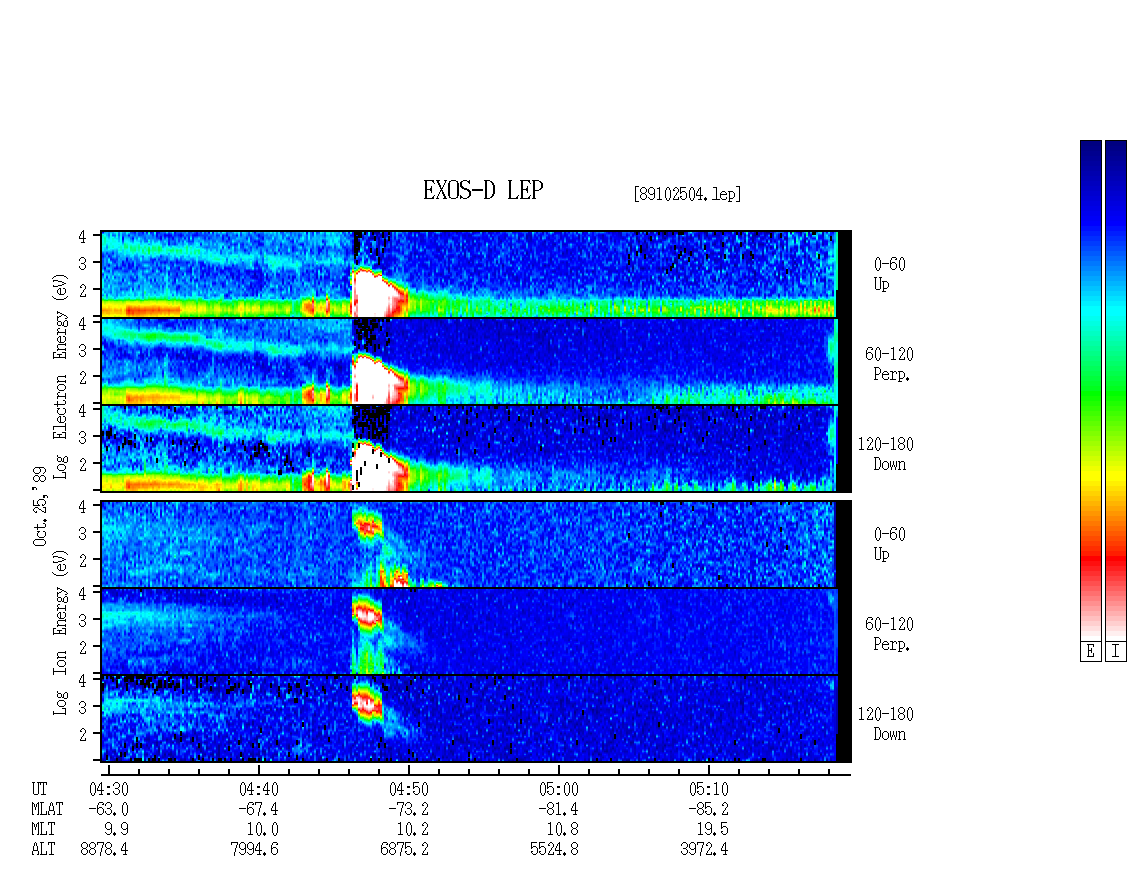This screenshot has height=875, width=1130.
Task: Click the 04:30 time tick label
Action: coord(109,789)
